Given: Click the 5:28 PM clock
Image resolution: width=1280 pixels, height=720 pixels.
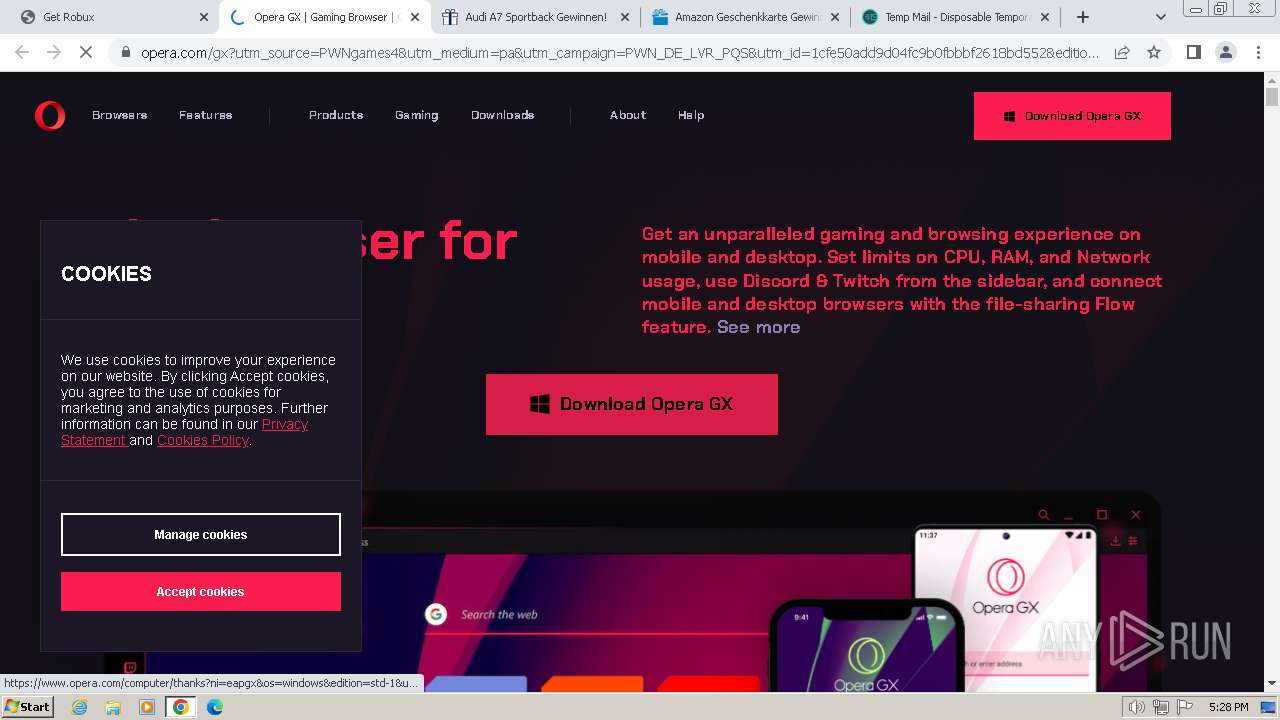Looking at the screenshot, I should click(x=1228, y=707).
